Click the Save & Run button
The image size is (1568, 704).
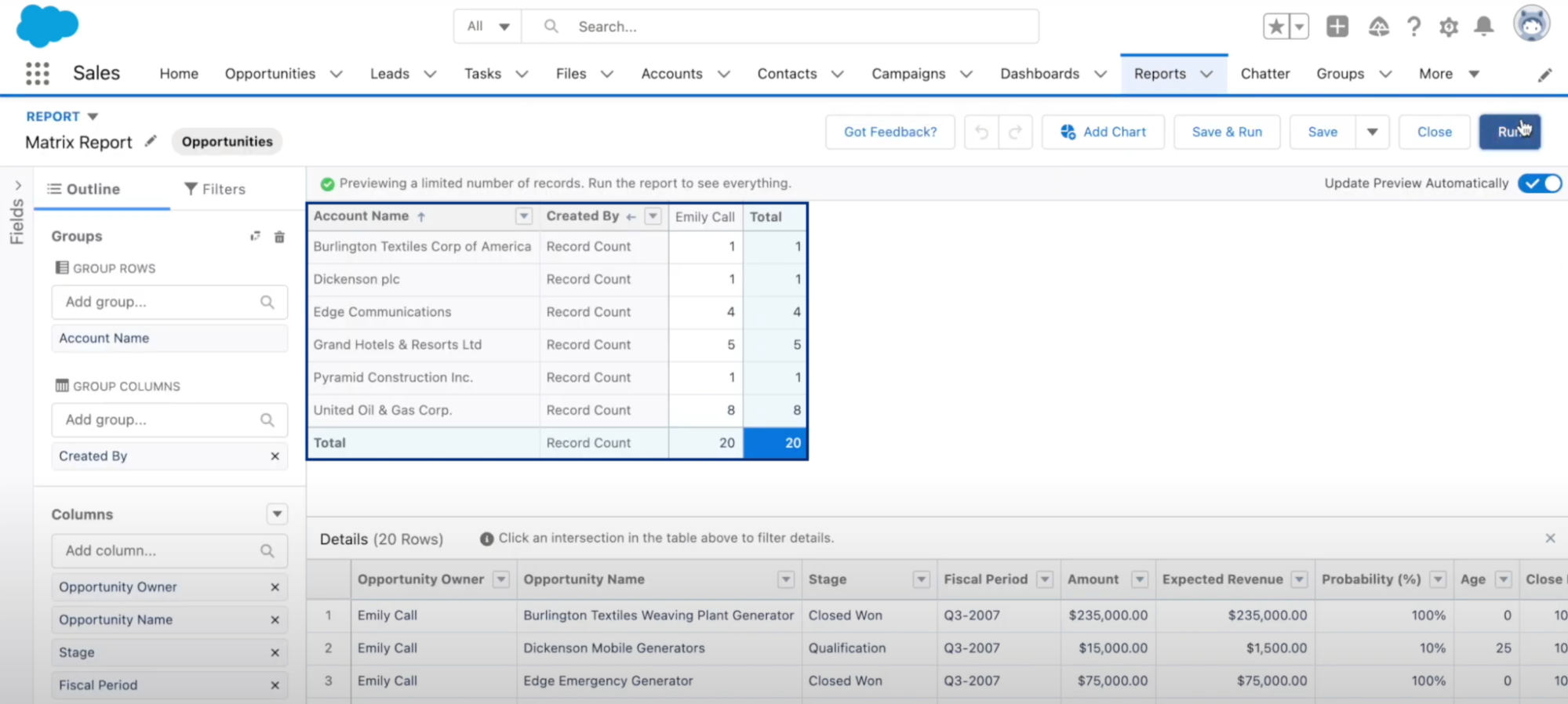point(1227,132)
